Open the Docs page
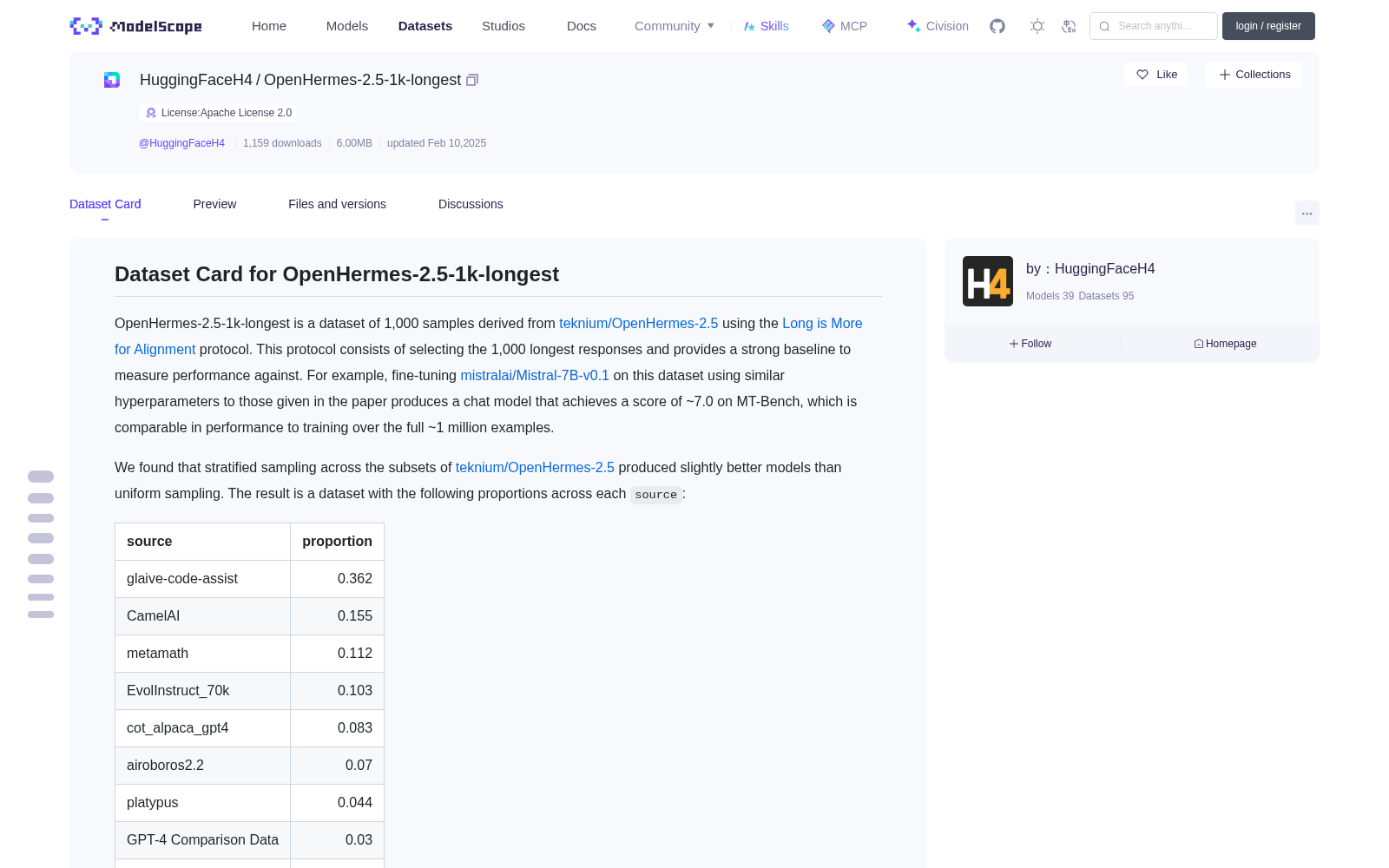This screenshot has height=868, width=1389. coord(582,26)
